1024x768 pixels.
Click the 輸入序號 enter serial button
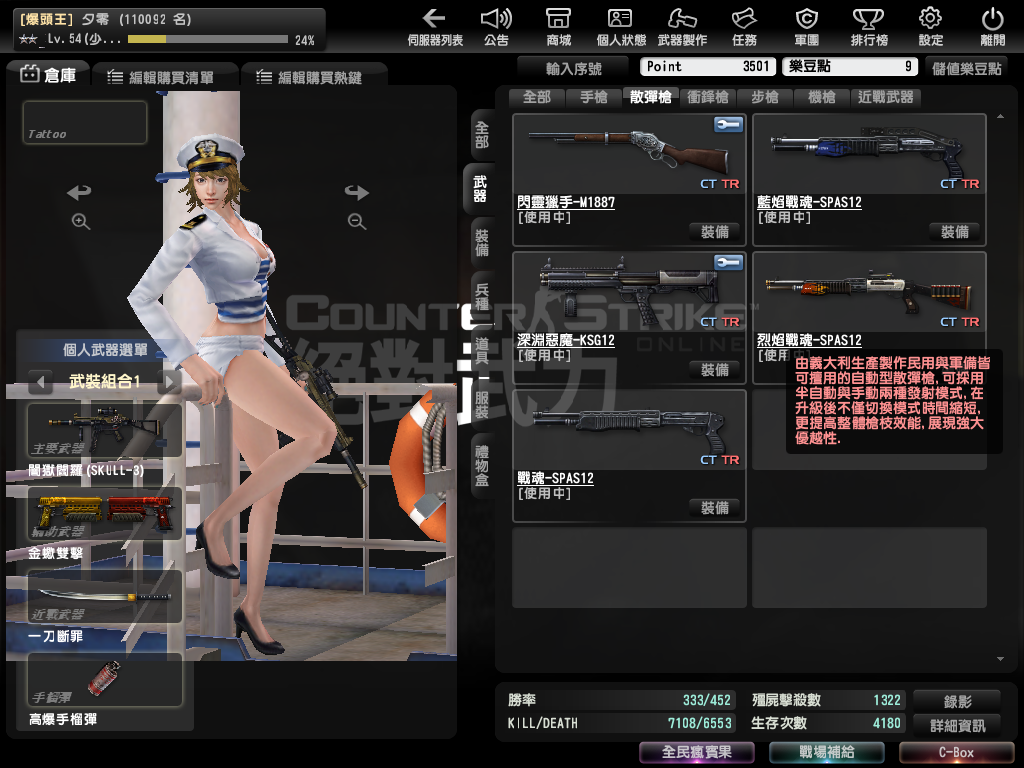[573, 68]
